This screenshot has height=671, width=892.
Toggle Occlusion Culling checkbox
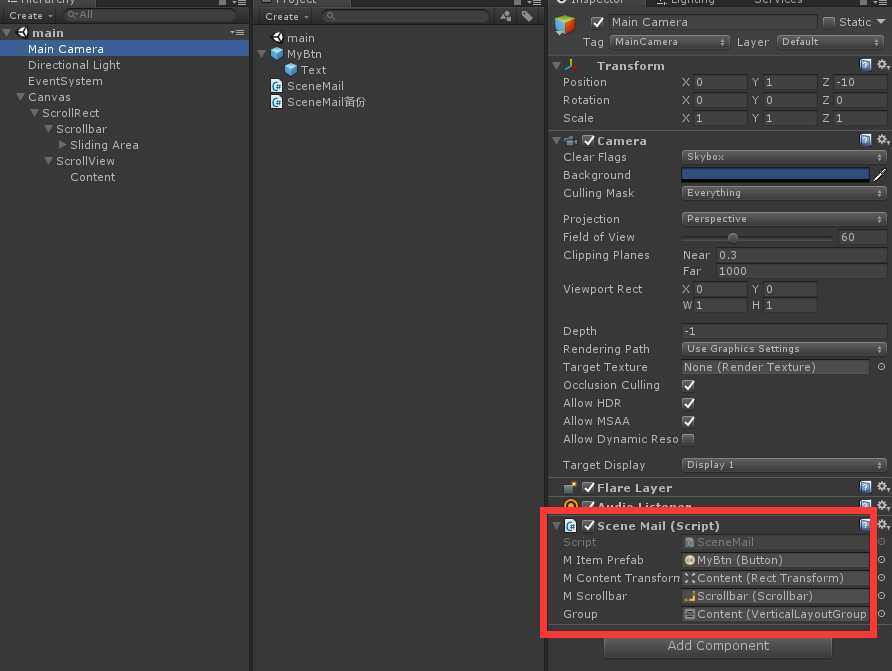(688, 385)
